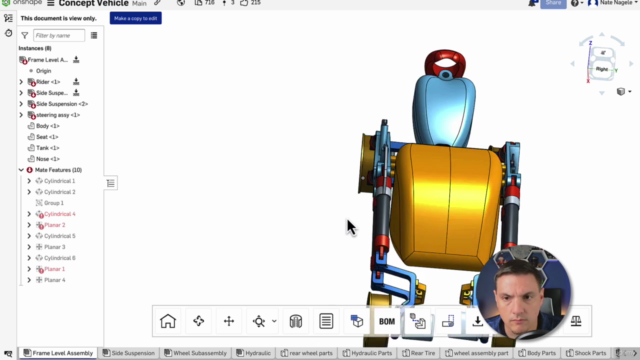Click the Zoom to fit magnifier icon
640x360 pixels.
click(259, 321)
